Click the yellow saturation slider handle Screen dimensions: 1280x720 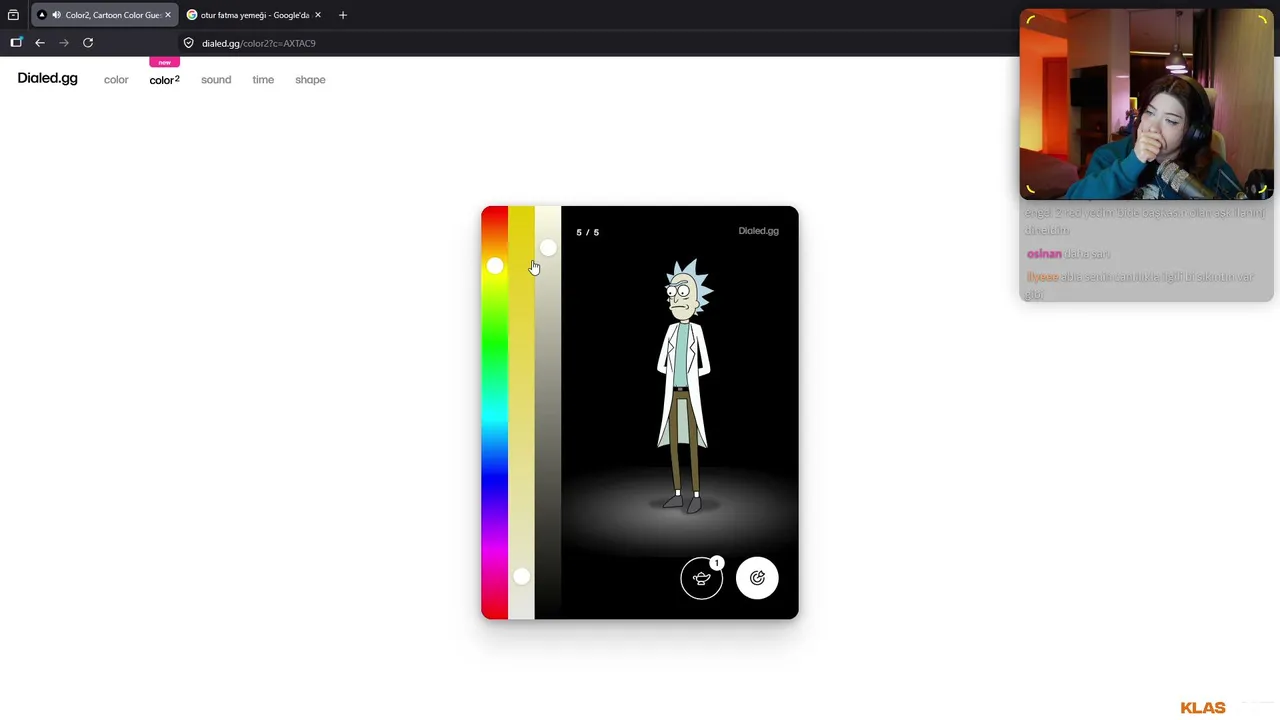coord(521,576)
